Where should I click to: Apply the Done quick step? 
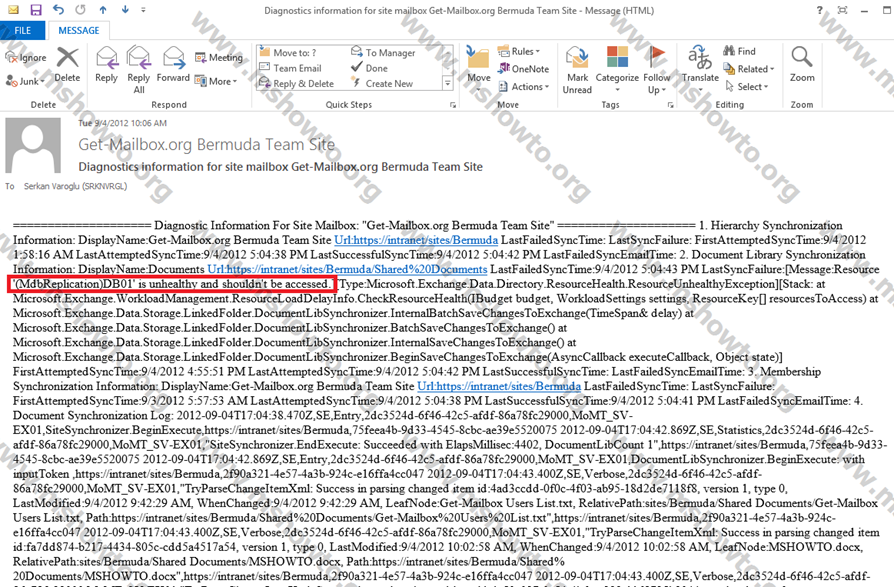[369, 68]
